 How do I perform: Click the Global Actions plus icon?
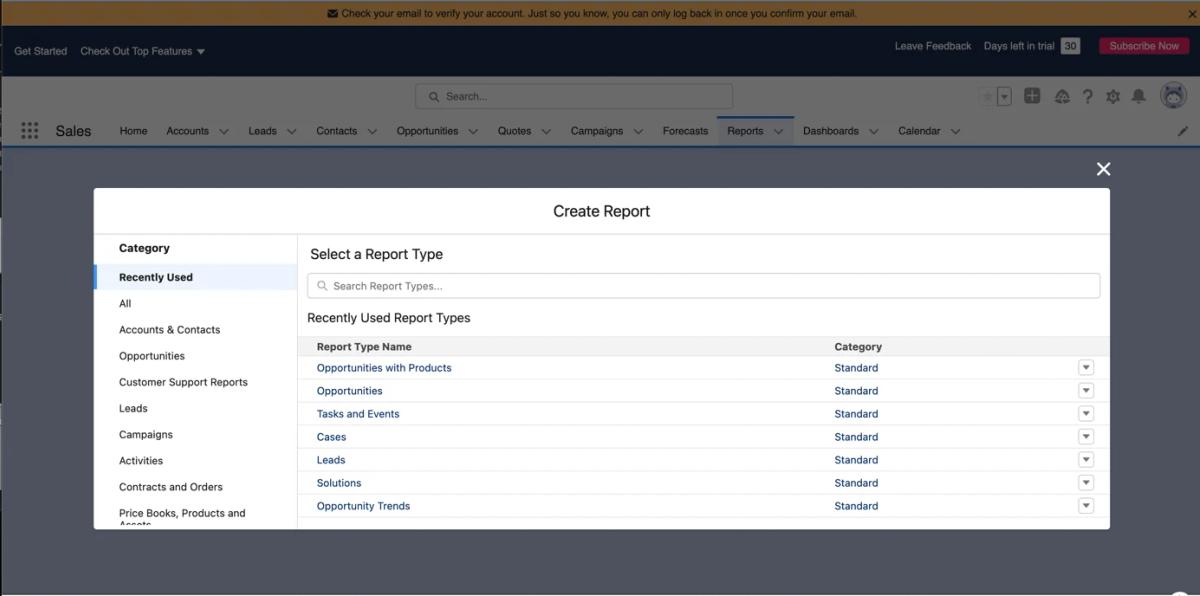coord(1032,96)
